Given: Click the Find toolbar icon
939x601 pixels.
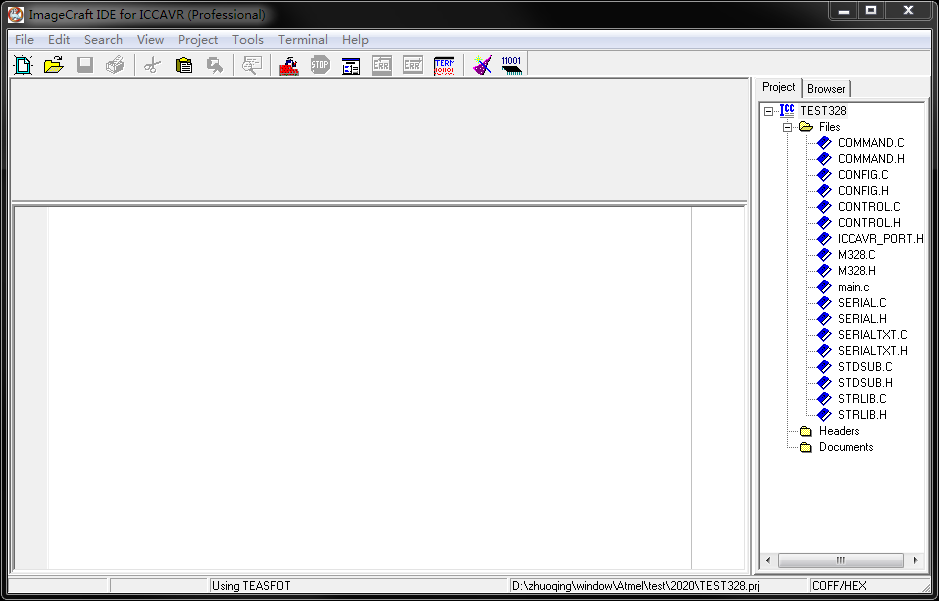Looking at the screenshot, I should tap(251, 64).
